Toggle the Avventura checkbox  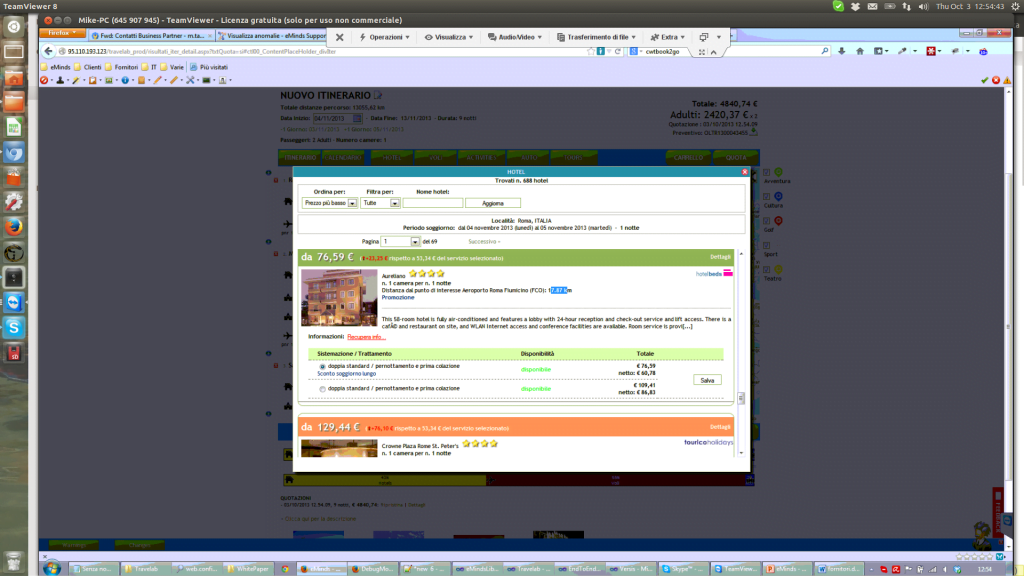coord(767,173)
